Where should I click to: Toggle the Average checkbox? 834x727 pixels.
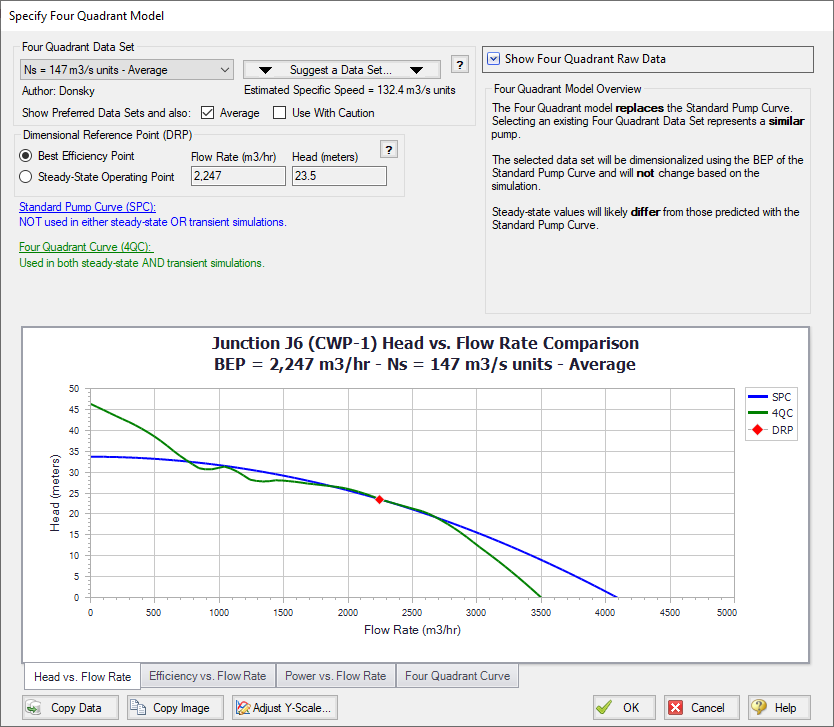[208, 113]
